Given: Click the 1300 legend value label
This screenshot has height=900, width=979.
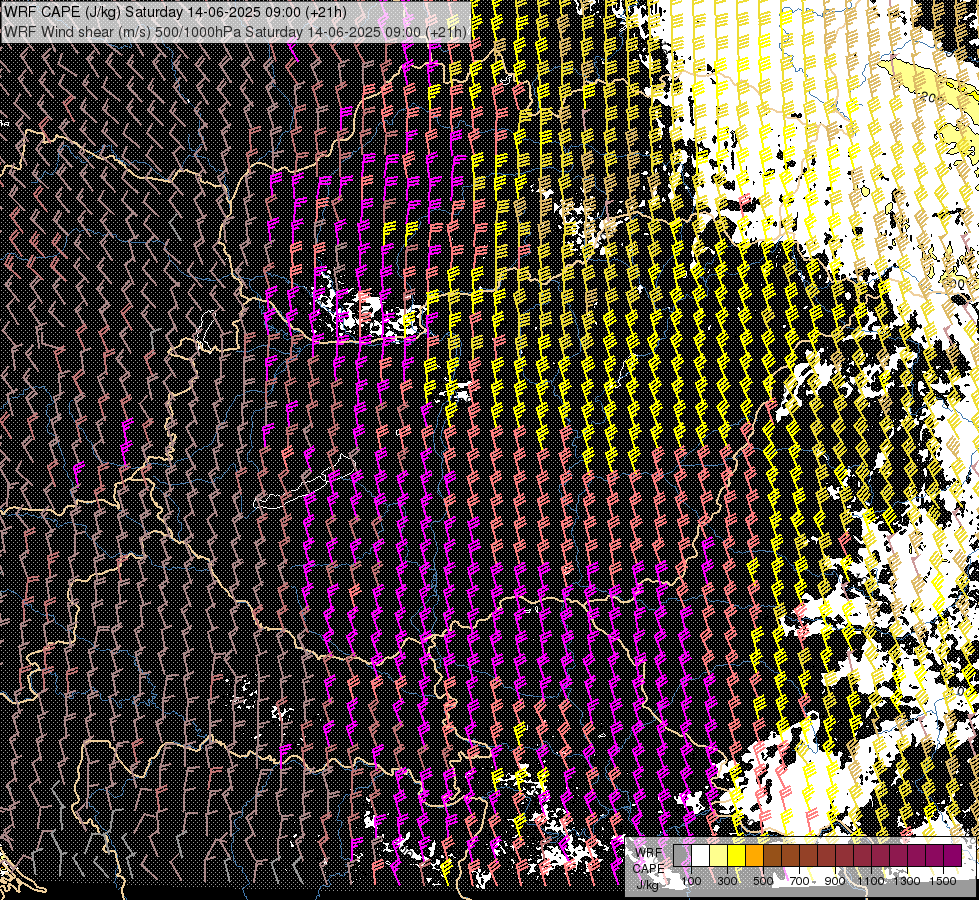Looking at the screenshot, I should point(907,881).
